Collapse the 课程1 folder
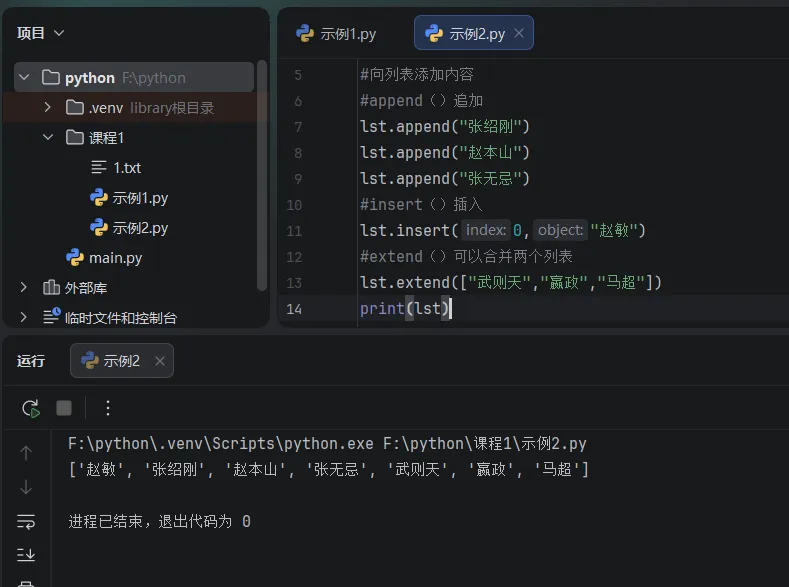Viewport: 789px width, 587px height. point(48,137)
